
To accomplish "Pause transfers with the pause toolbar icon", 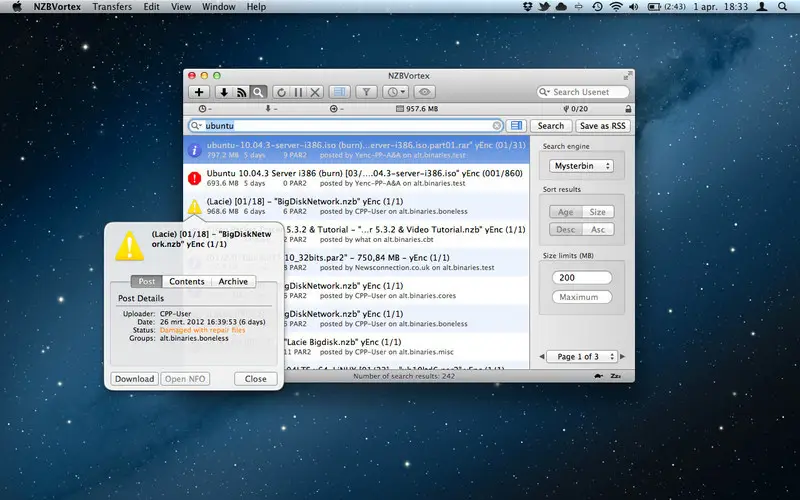I will [x=298, y=92].
